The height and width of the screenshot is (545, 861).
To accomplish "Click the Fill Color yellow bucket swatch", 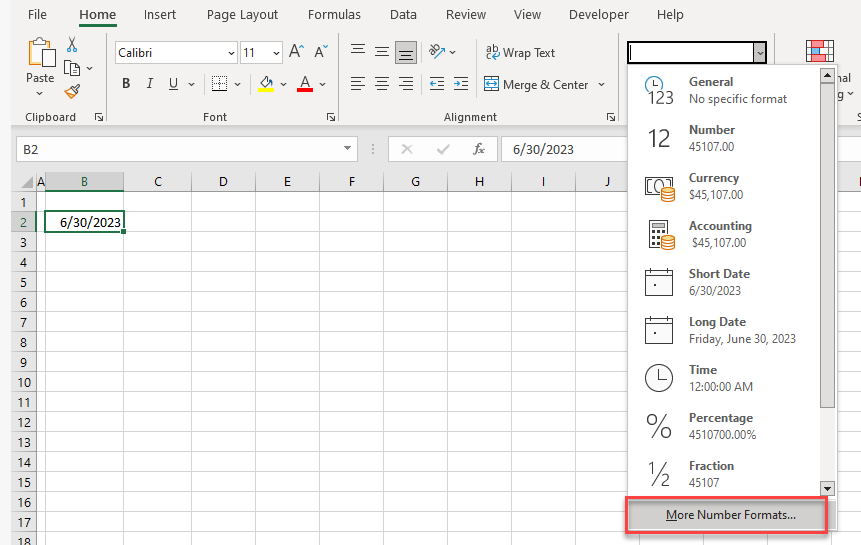I will tap(266, 84).
